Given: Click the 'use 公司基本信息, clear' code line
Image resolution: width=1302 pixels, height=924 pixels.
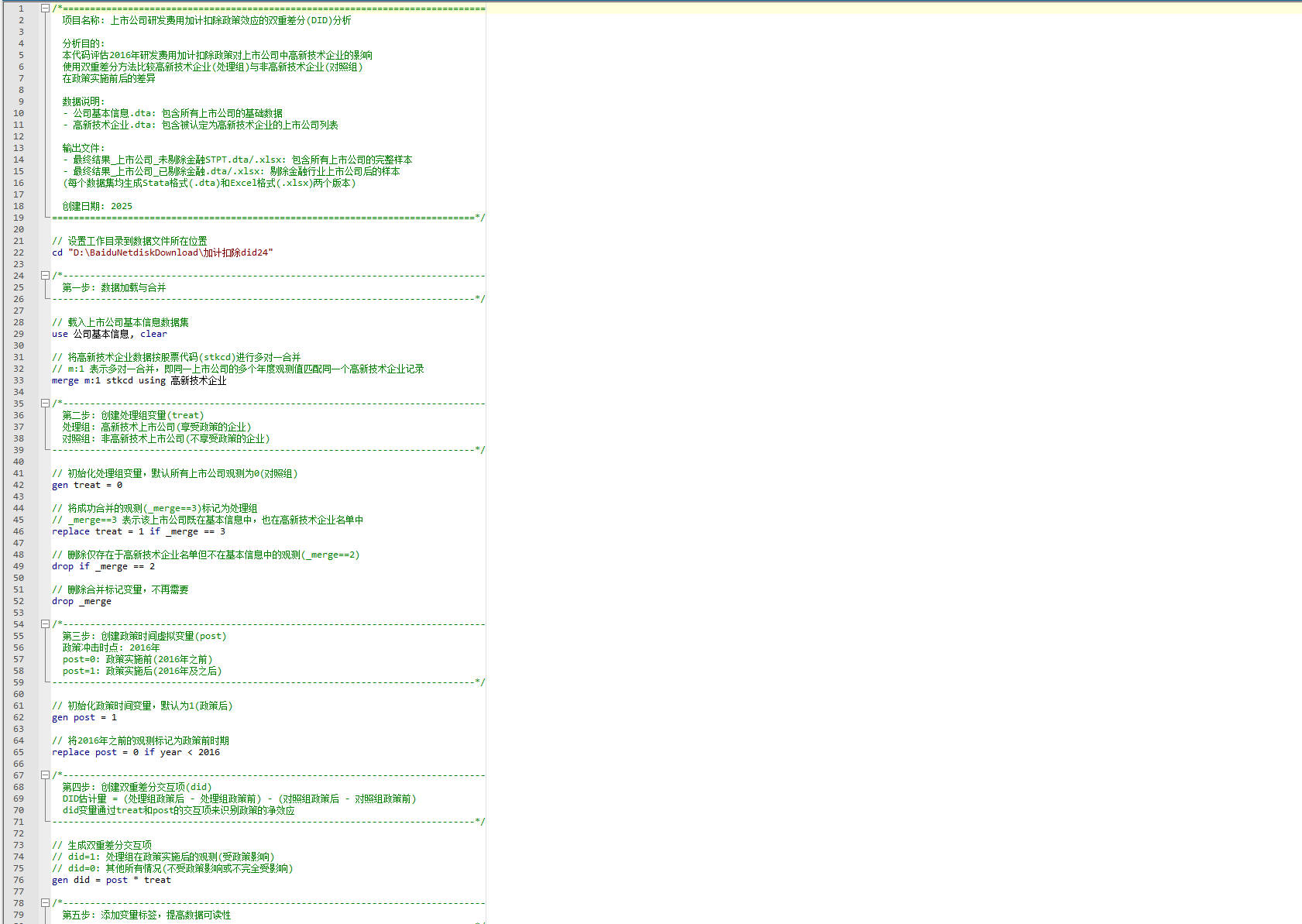Looking at the screenshot, I should point(108,334).
